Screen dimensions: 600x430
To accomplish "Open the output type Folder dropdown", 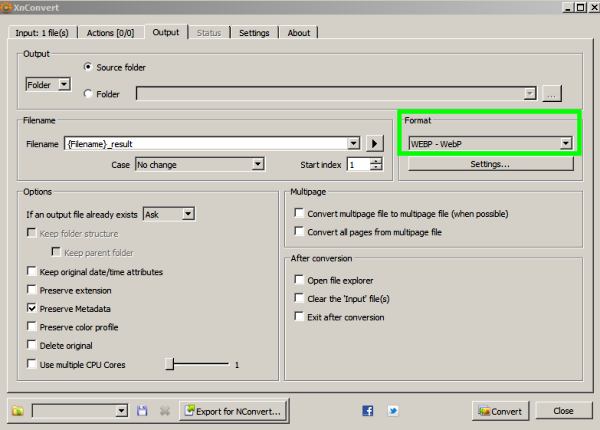I will click(48, 84).
